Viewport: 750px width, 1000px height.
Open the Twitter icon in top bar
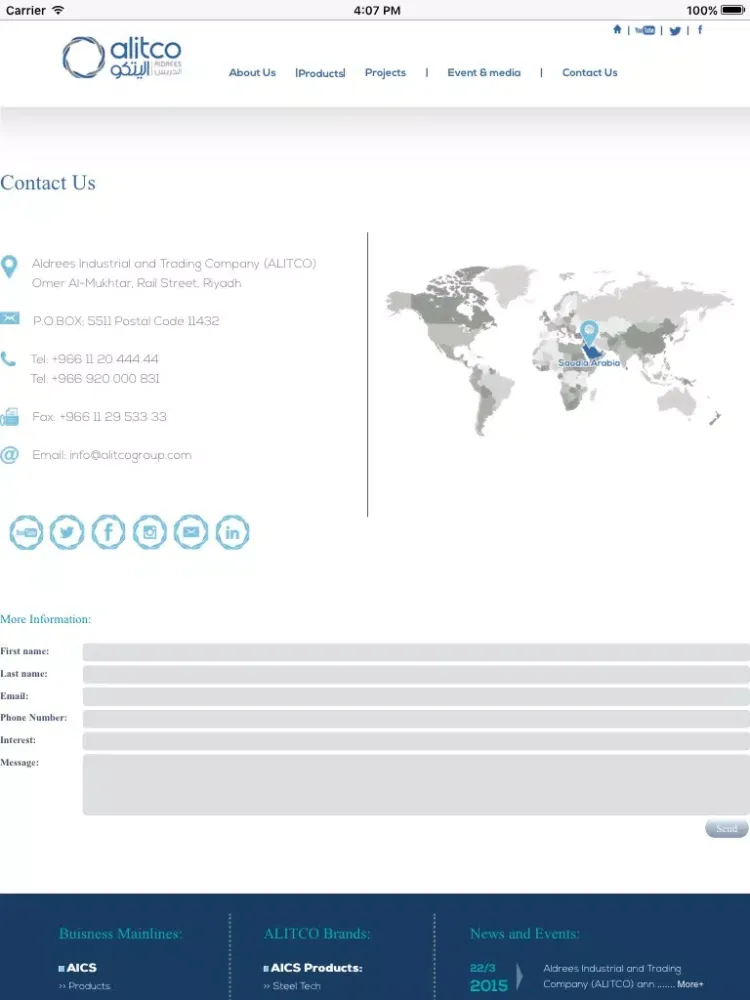(x=675, y=31)
